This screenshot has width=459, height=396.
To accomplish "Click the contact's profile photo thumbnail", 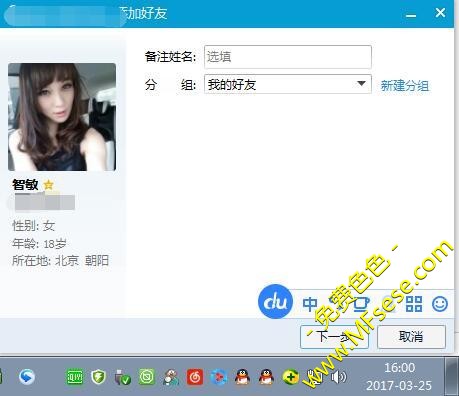I will coord(62,117).
